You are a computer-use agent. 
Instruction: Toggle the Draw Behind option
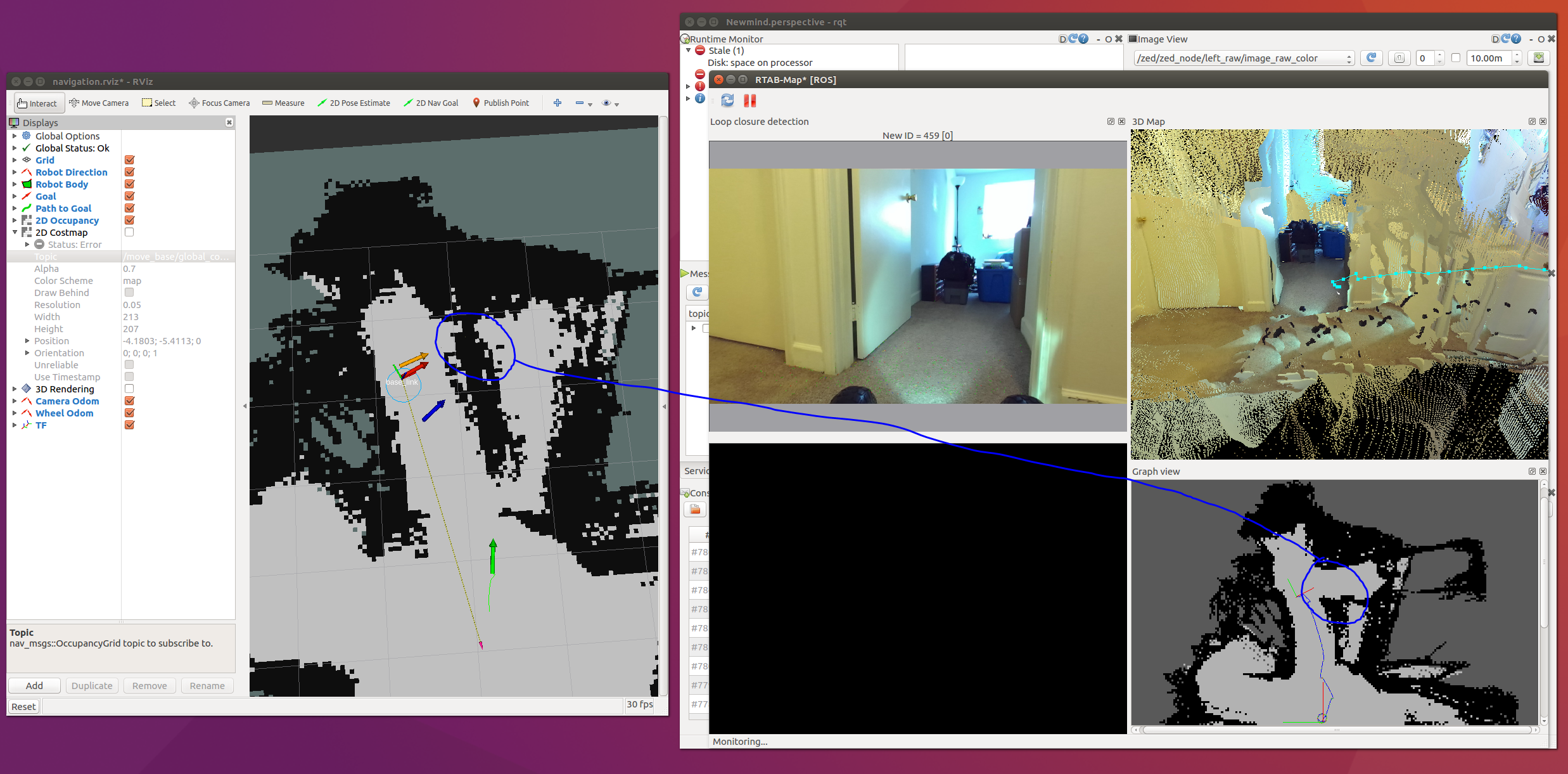(129, 292)
